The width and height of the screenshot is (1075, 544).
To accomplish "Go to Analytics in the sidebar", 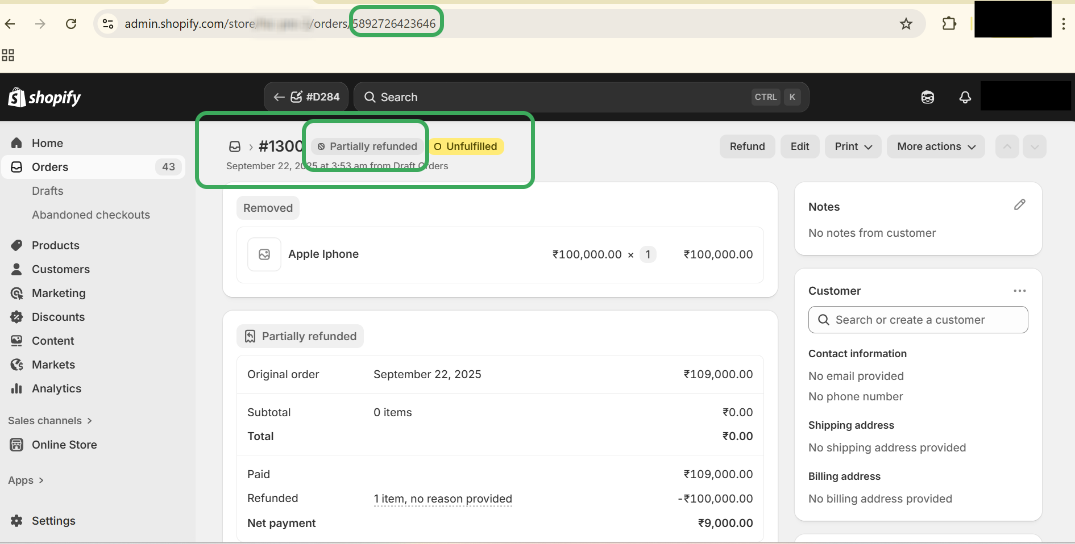I will pyautogui.click(x=56, y=389).
